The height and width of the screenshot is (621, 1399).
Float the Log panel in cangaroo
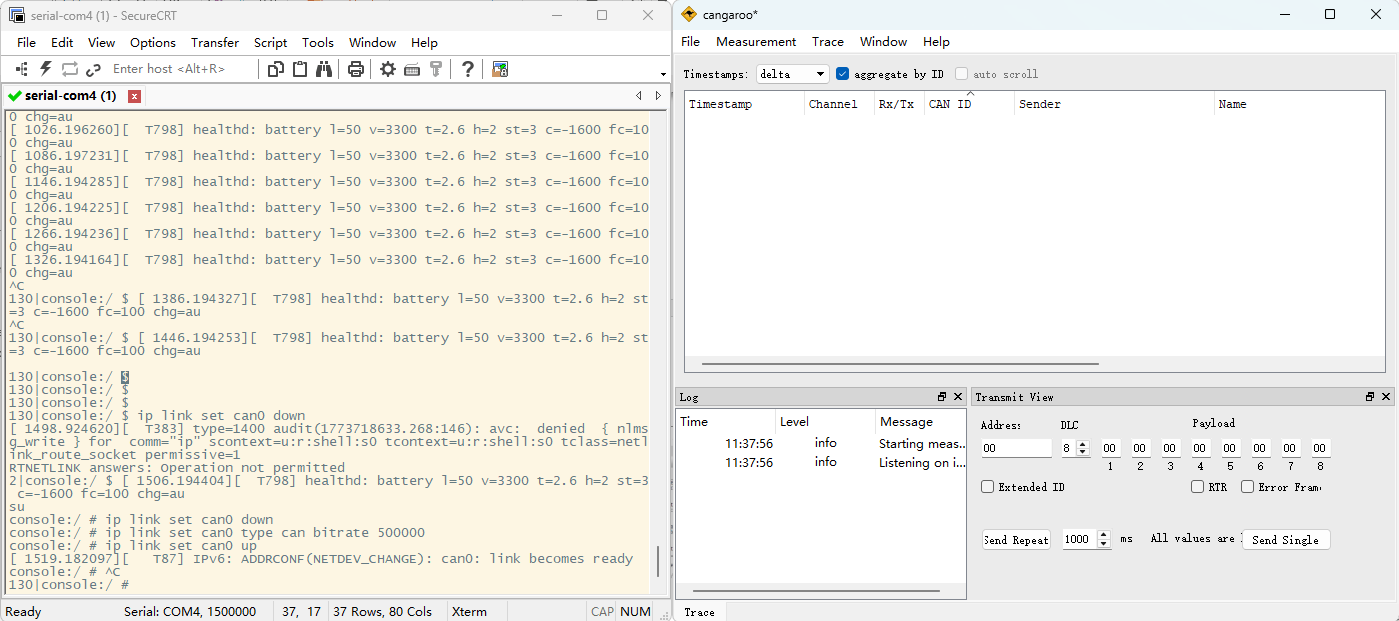click(x=941, y=397)
